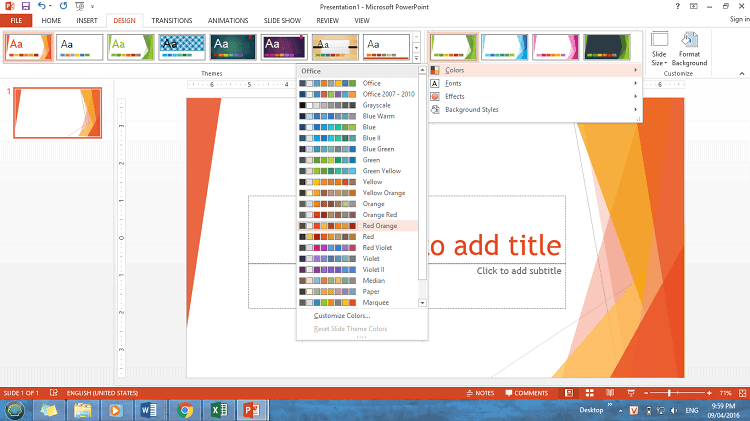The height and width of the screenshot is (421, 750).
Task: Click the Windows Start button
Action: (x=15, y=410)
